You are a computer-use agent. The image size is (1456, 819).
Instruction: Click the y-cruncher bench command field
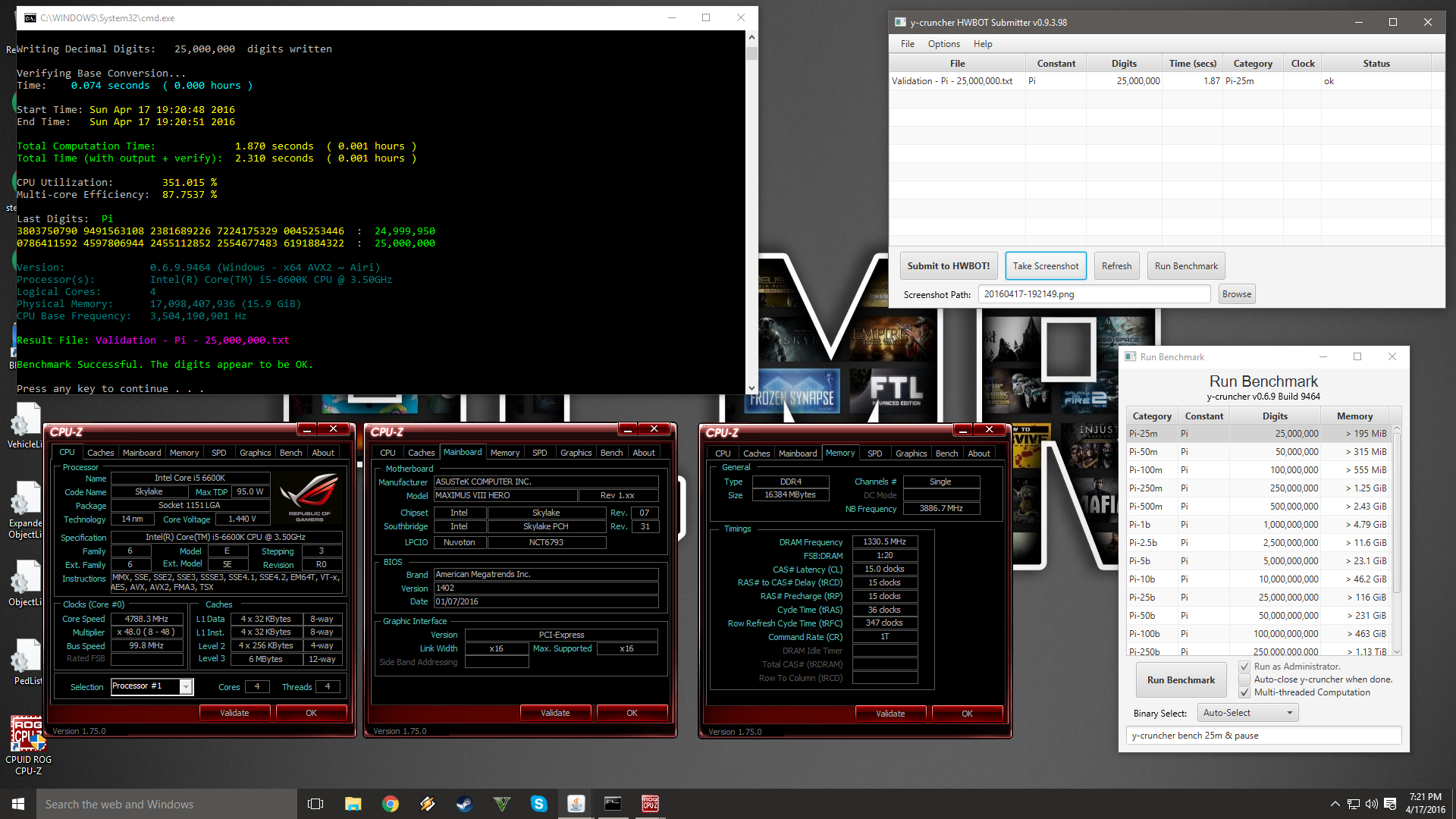click(1263, 736)
